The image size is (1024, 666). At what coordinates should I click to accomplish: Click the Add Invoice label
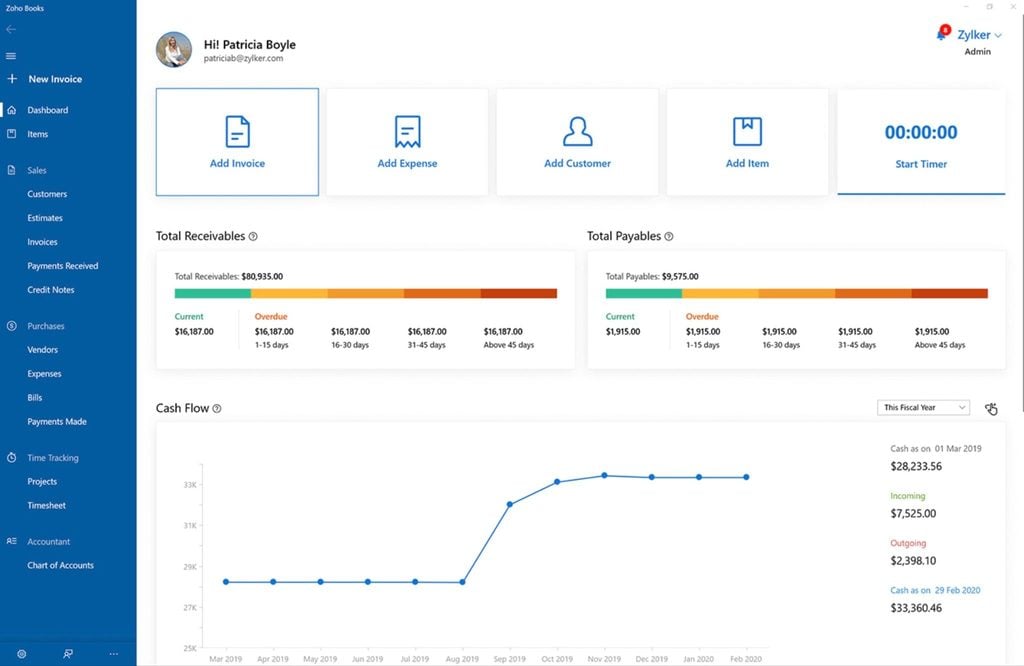coord(237,163)
